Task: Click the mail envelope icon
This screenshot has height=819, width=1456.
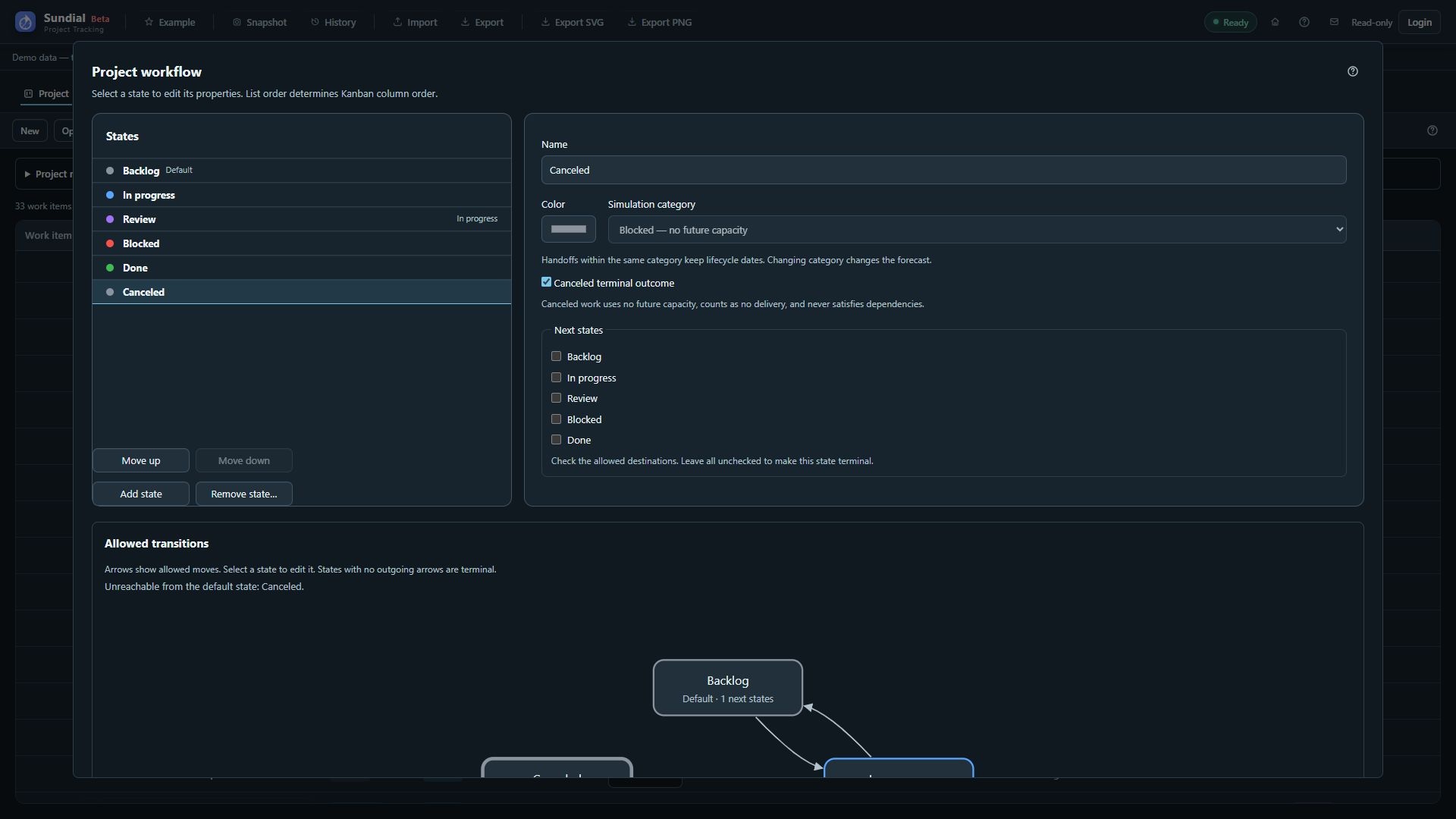Action: pyautogui.click(x=1334, y=22)
